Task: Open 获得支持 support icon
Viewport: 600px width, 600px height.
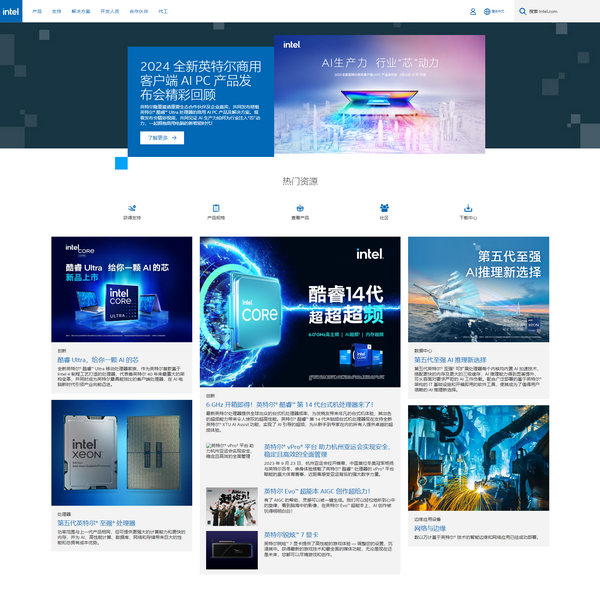Action: 132,207
